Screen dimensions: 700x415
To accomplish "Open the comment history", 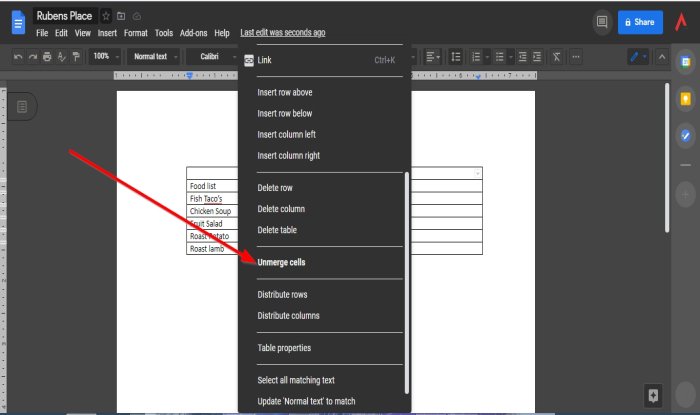I will pyautogui.click(x=602, y=22).
